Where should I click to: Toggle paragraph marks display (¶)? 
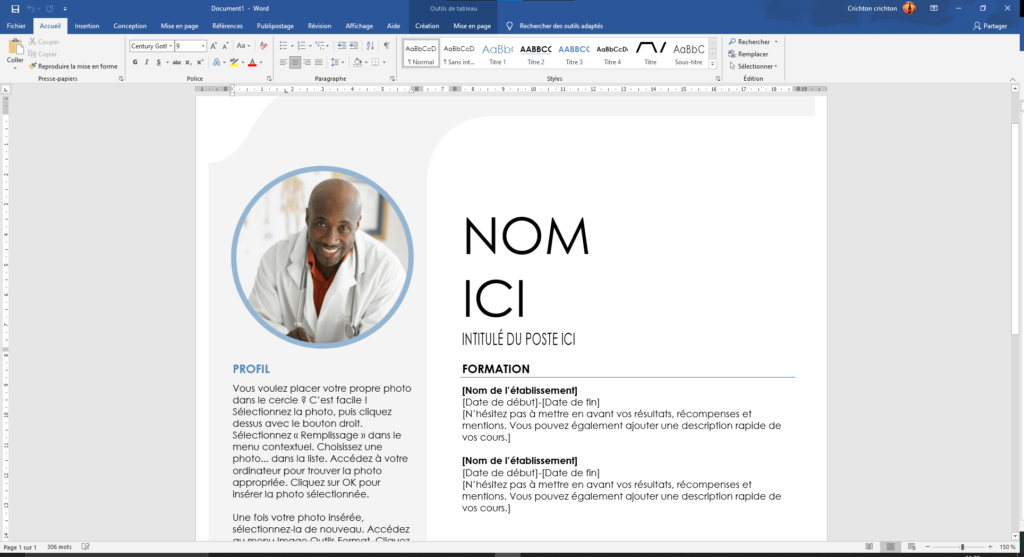tap(386, 46)
